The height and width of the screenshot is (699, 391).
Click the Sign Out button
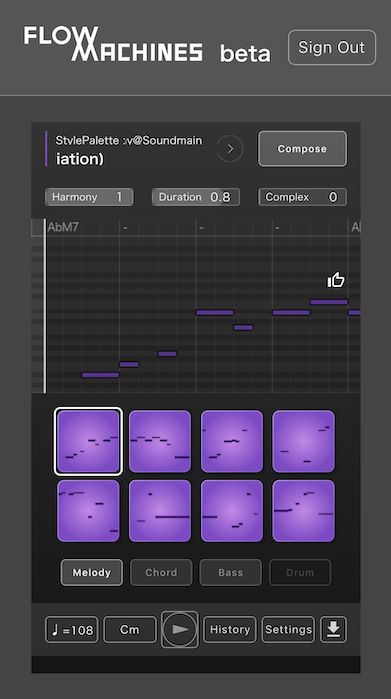(x=332, y=47)
